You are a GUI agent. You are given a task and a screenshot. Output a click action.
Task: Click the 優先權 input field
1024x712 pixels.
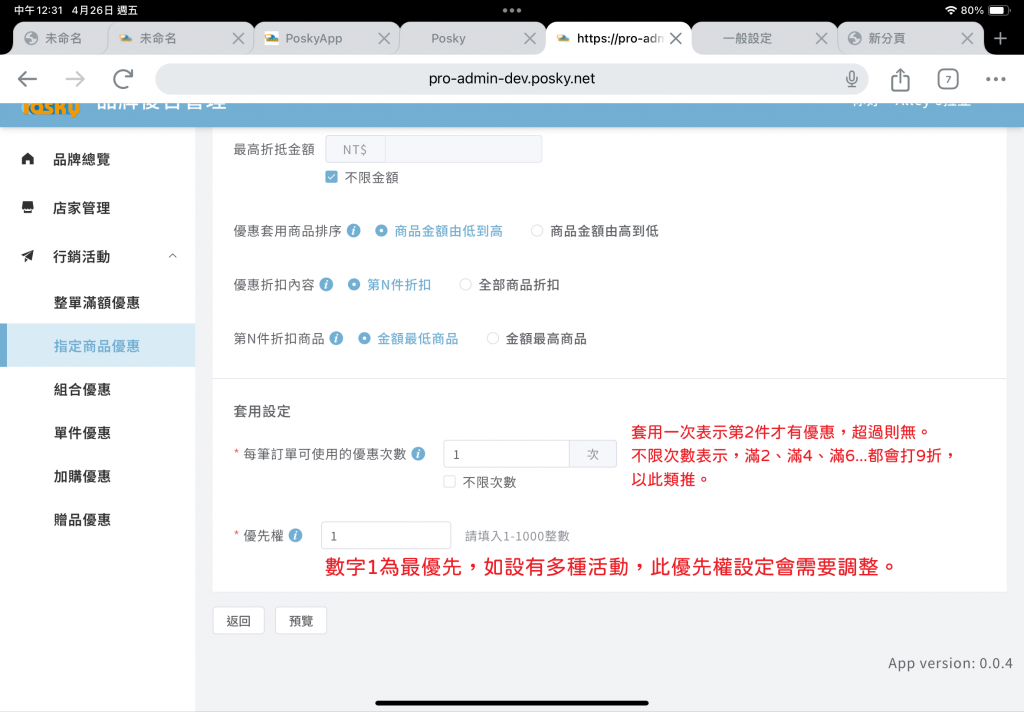click(x=385, y=536)
